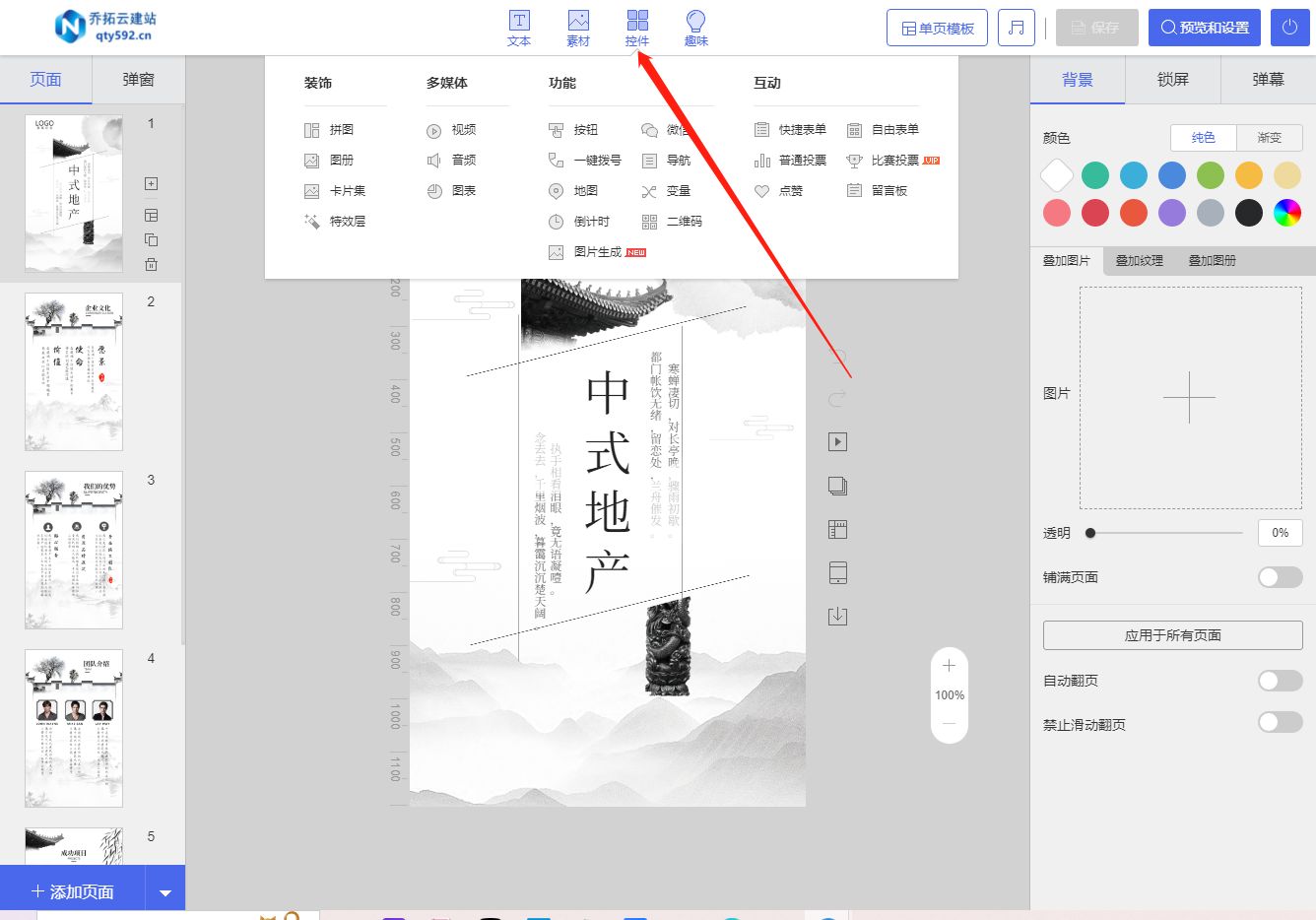
Task: Click page template icon next to page 1
Action: pyautogui.click(x=151, y=215)
